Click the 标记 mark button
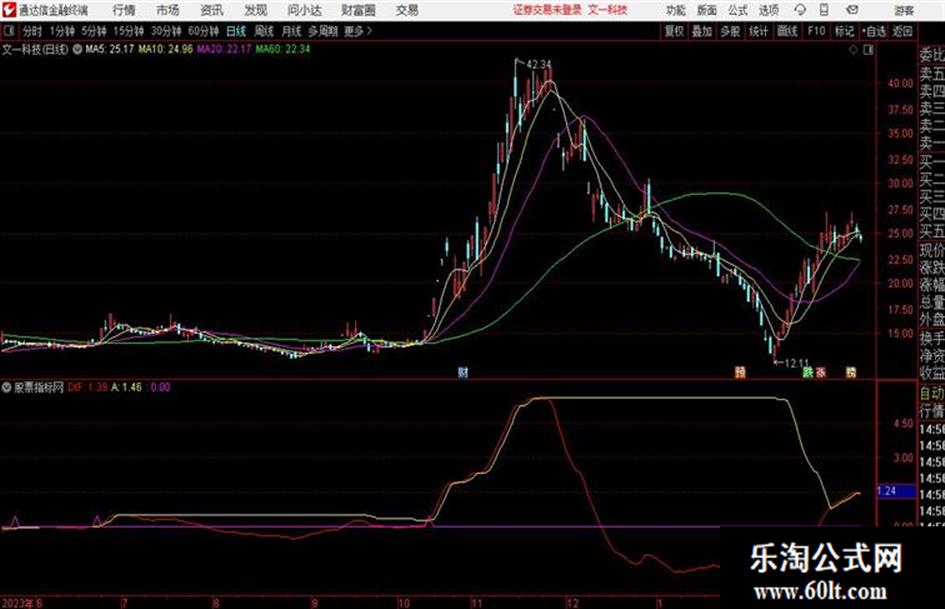 (844, 31)
